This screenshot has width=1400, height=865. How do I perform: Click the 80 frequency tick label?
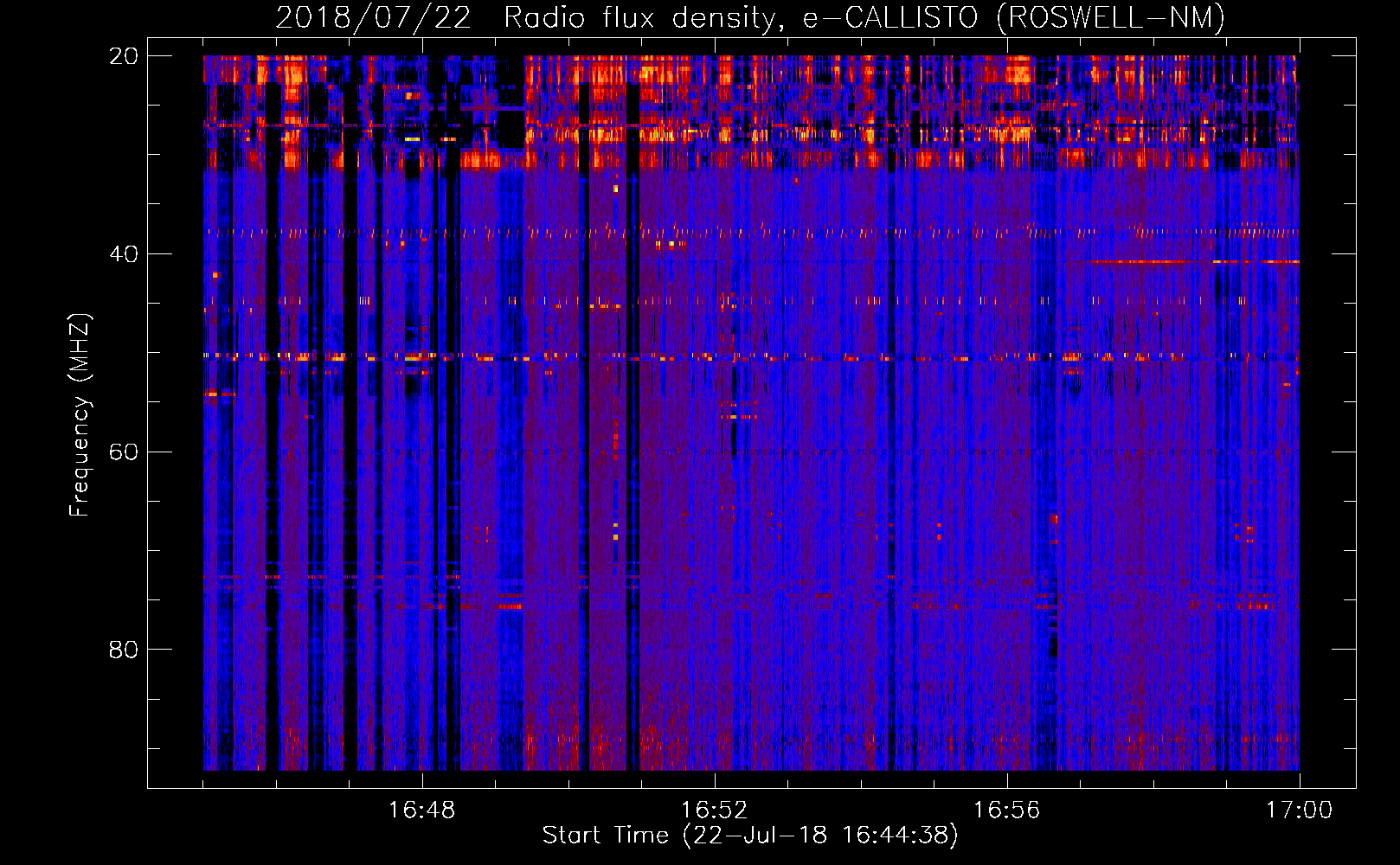[x=124, y=650]
